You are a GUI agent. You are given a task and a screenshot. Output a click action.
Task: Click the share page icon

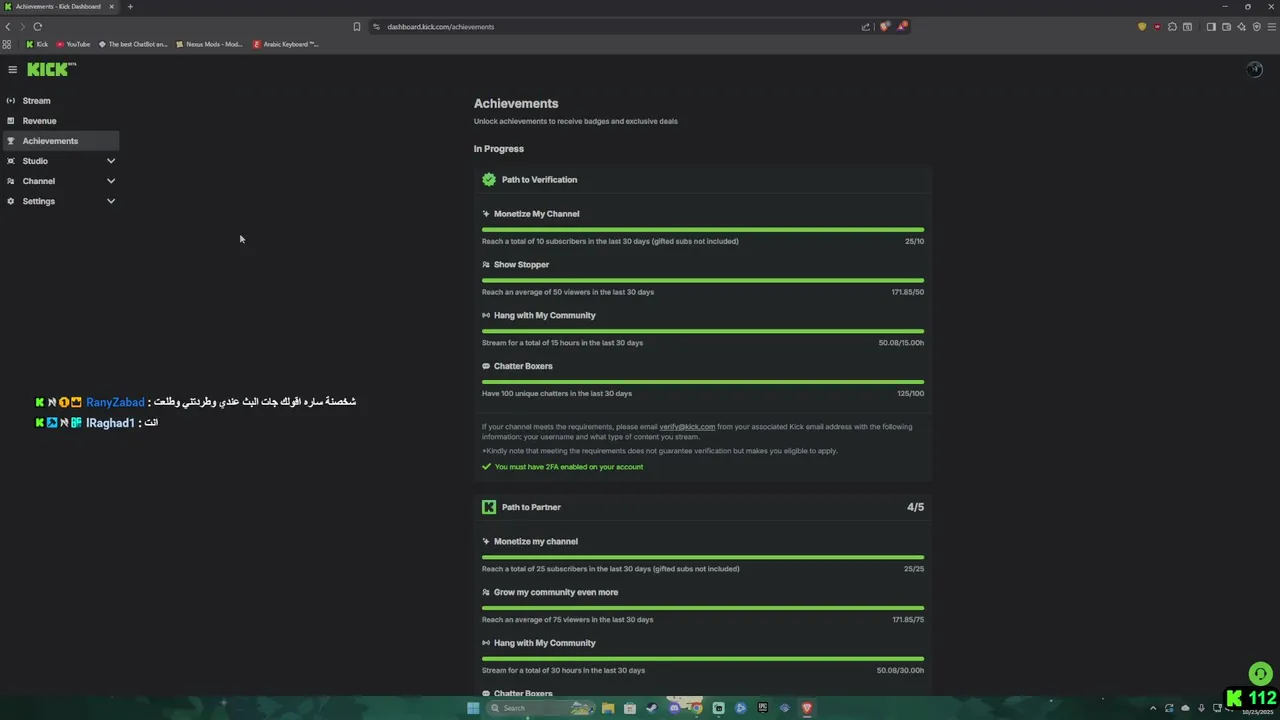coord(866,27)
